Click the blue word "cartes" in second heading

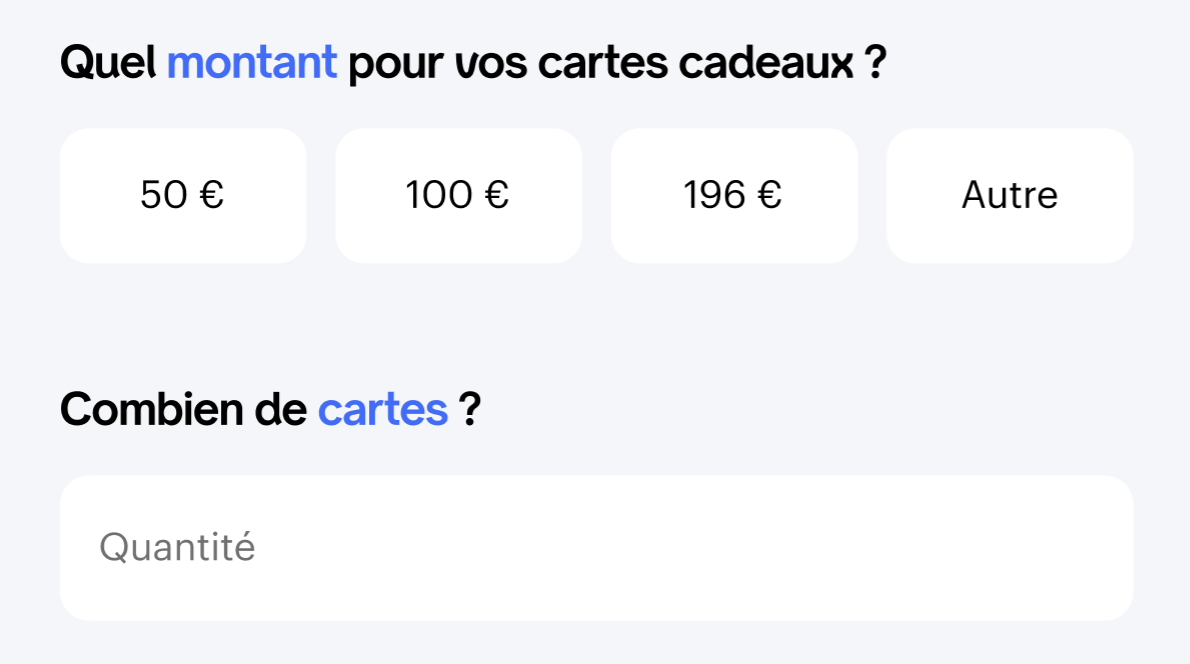(383, 409)
